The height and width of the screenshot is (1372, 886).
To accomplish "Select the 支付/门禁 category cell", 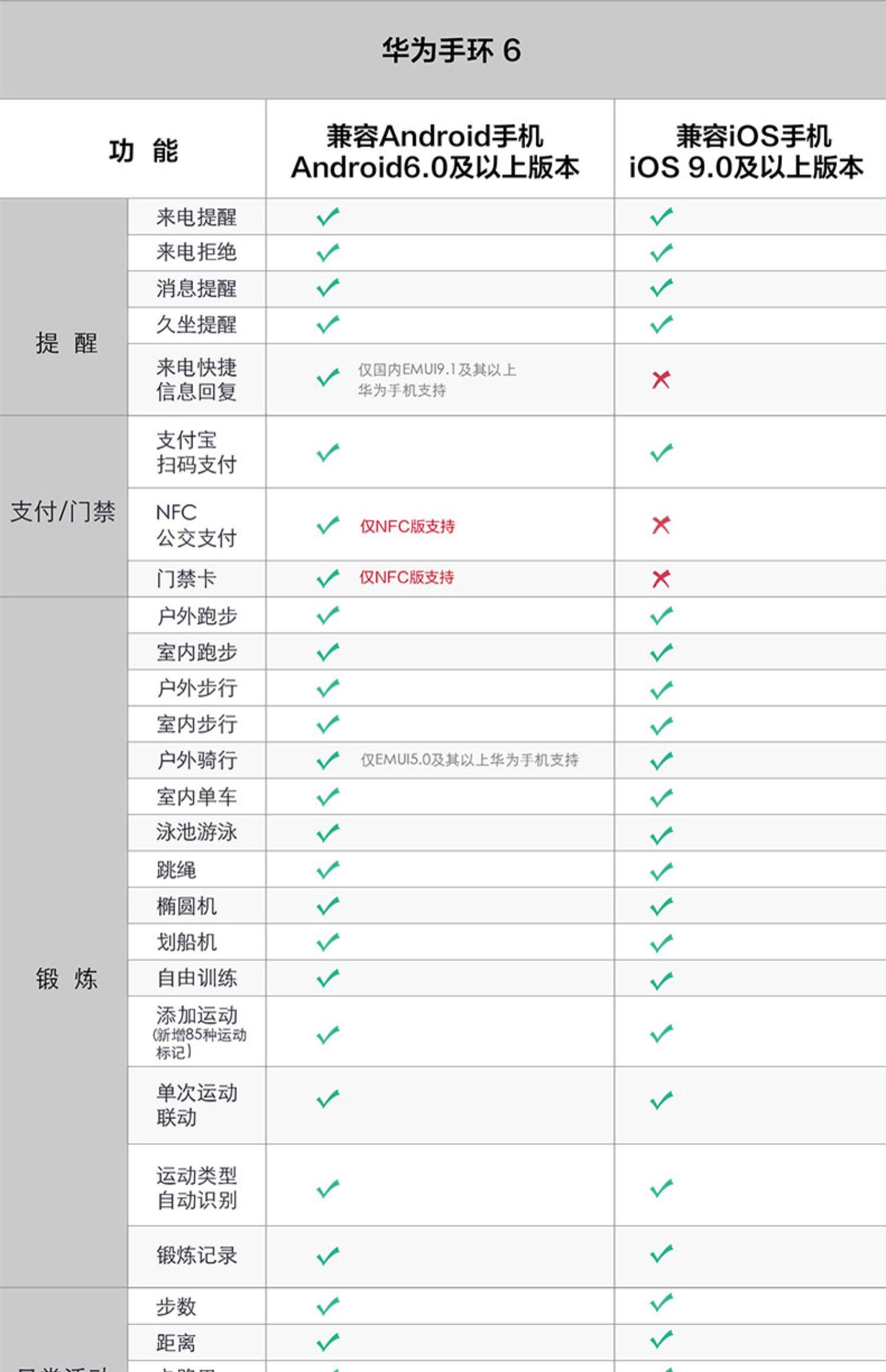I will pyautogui.click(x=63, y=512).
